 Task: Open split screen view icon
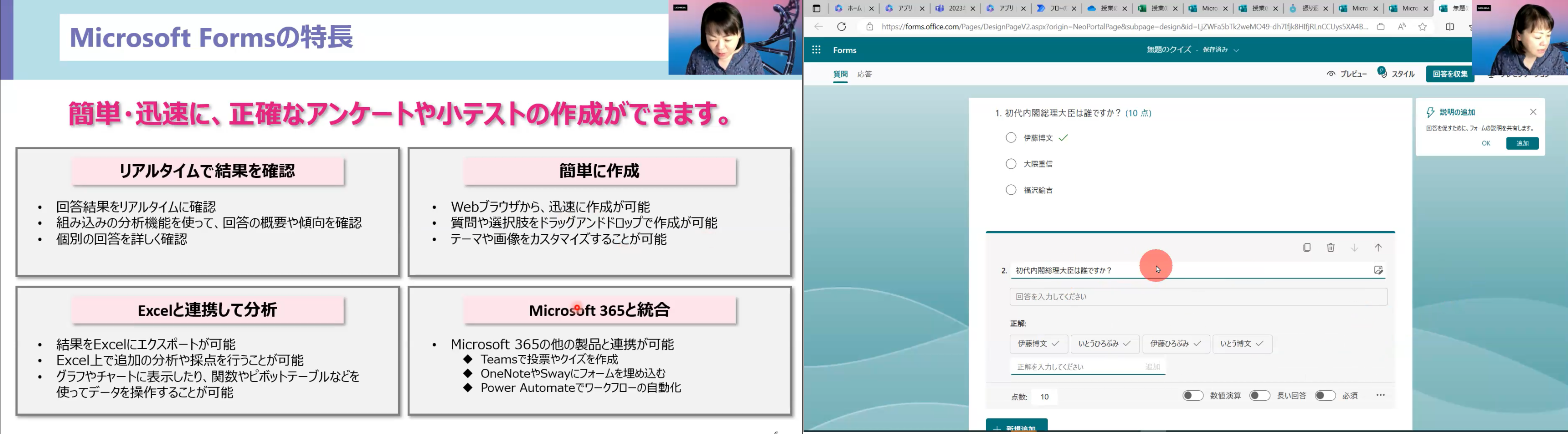(1450, 27)
